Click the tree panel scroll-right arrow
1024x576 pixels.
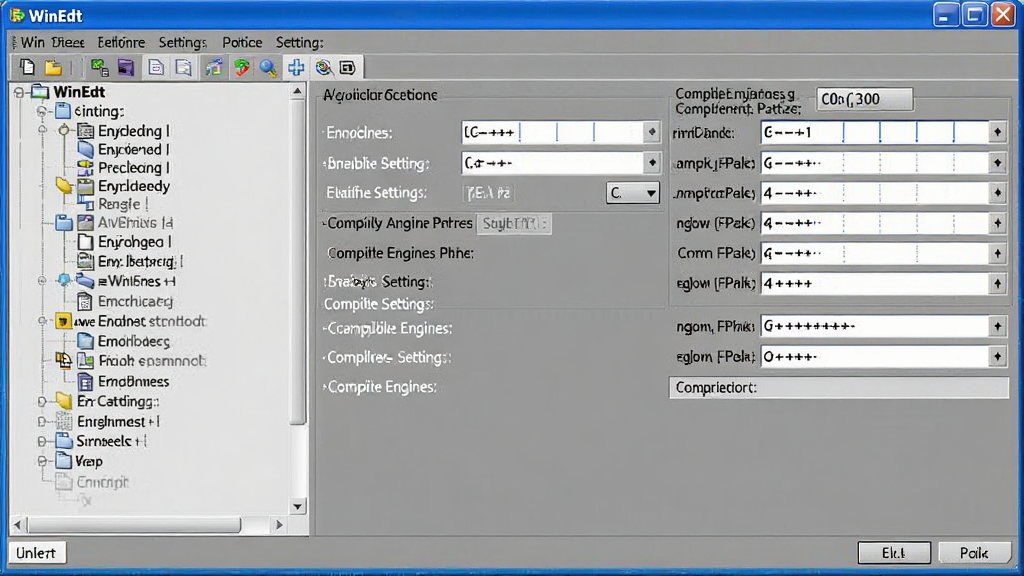(x=280, y=524)
